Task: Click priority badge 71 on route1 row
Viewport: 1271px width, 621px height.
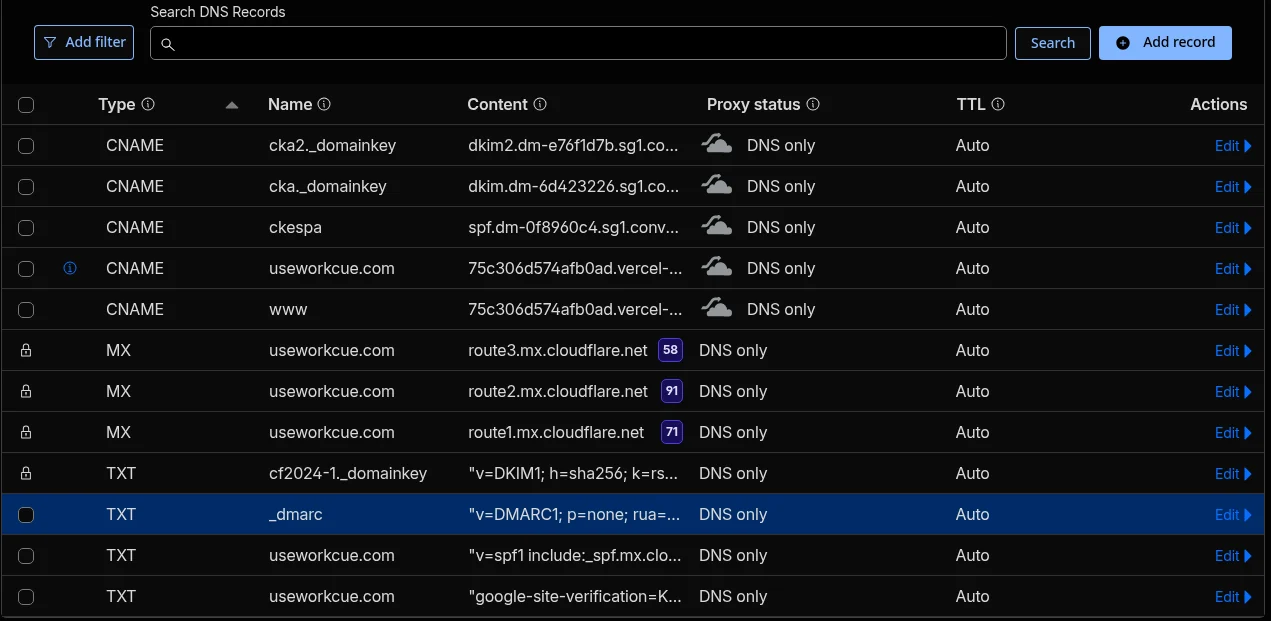Action: (x=672, y=432)
